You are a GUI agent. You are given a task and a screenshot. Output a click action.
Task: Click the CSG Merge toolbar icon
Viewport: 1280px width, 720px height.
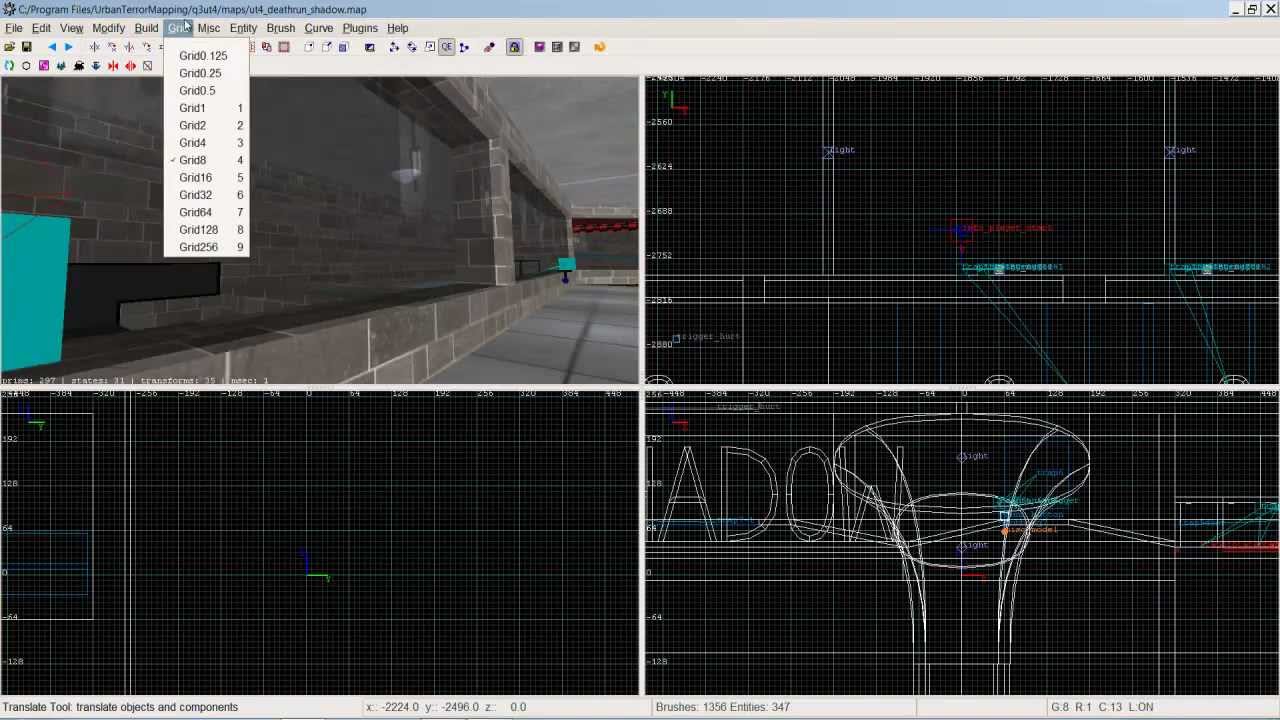[267, 47]
